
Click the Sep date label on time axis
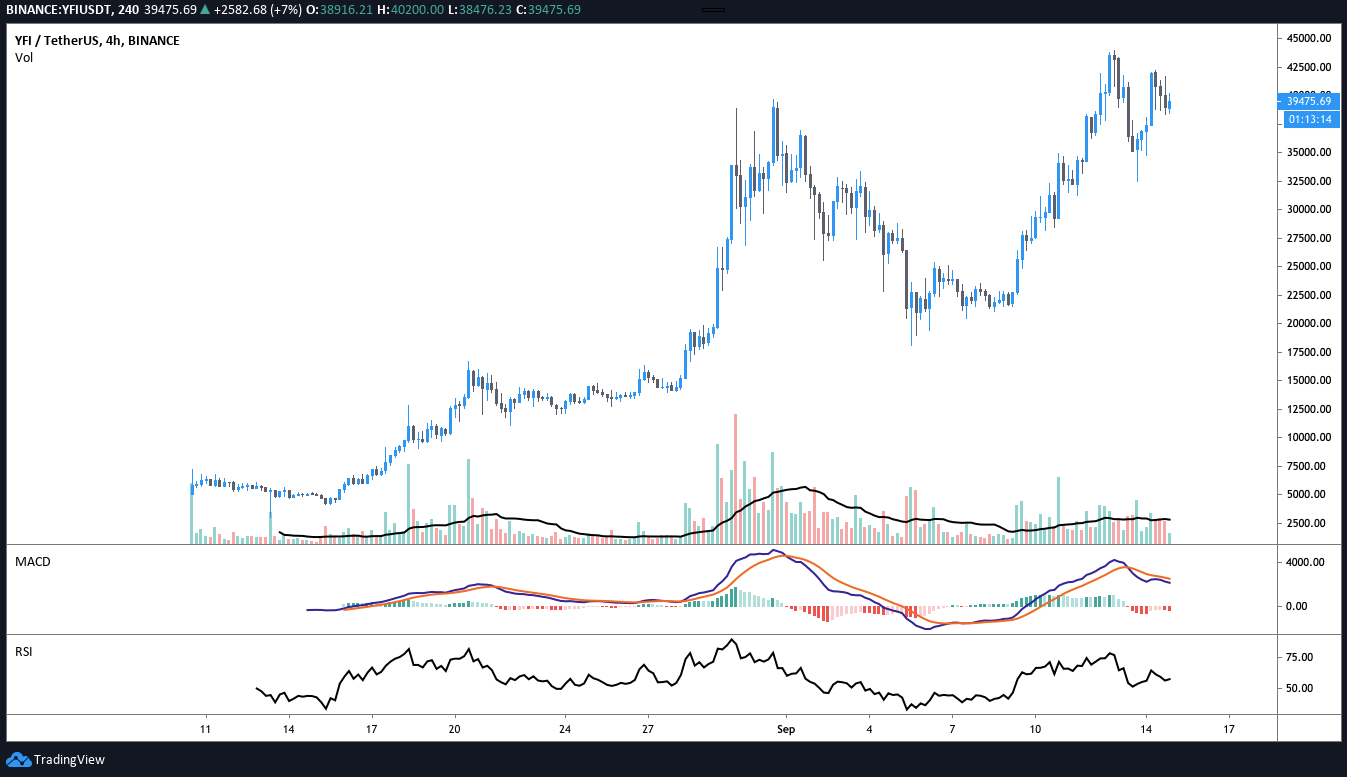tap(785, 730)
